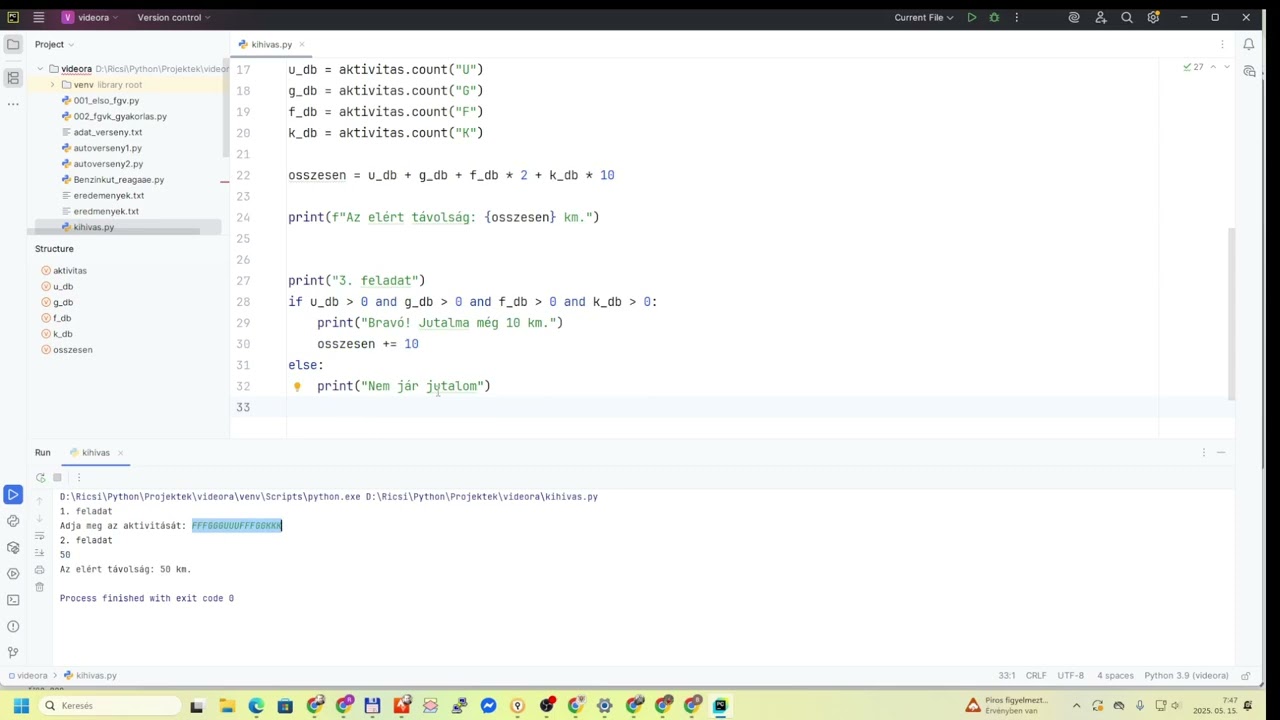Select osszesen in Structure panel

72,350
